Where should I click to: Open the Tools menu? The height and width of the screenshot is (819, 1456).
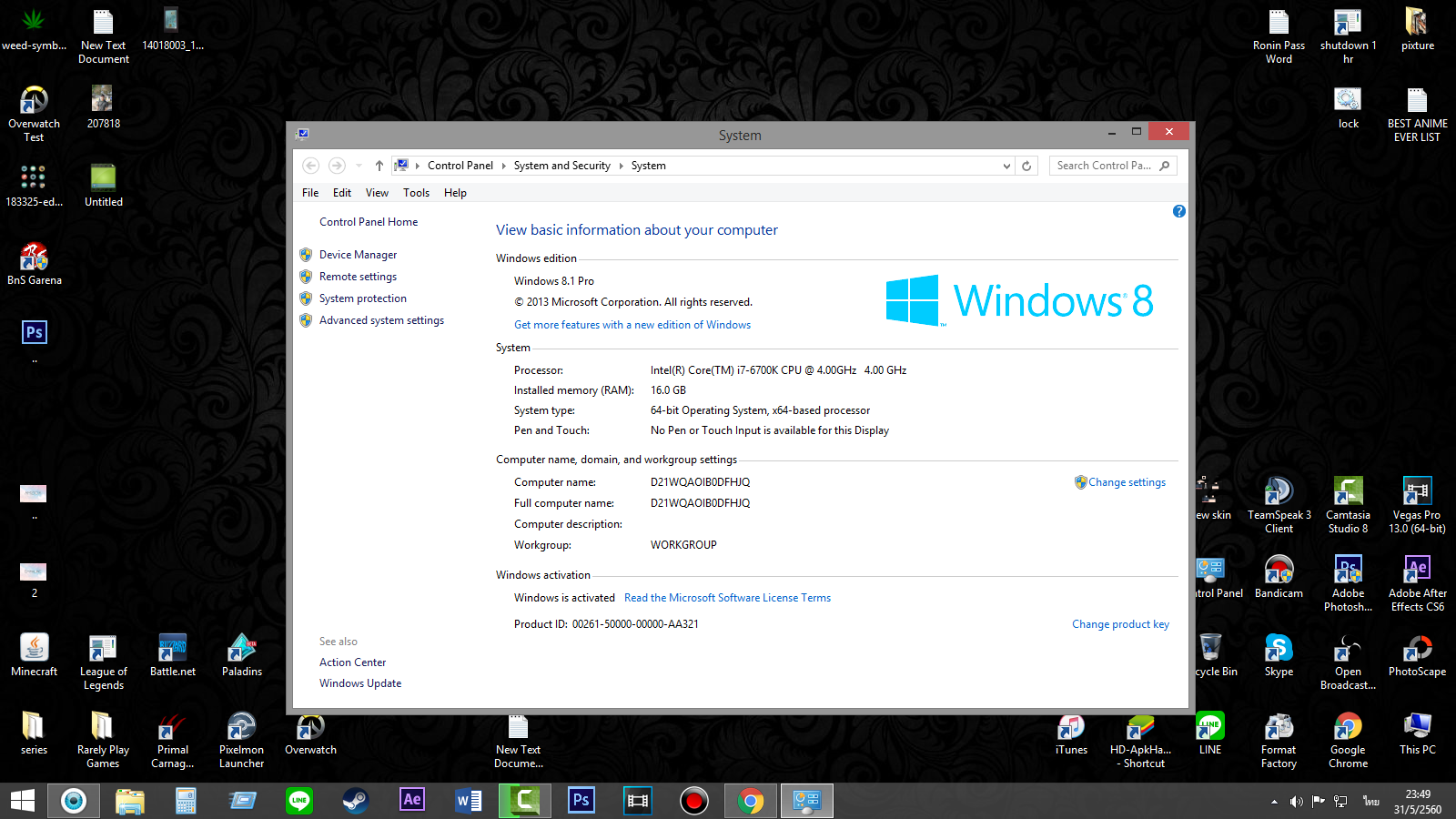[416, 193]
